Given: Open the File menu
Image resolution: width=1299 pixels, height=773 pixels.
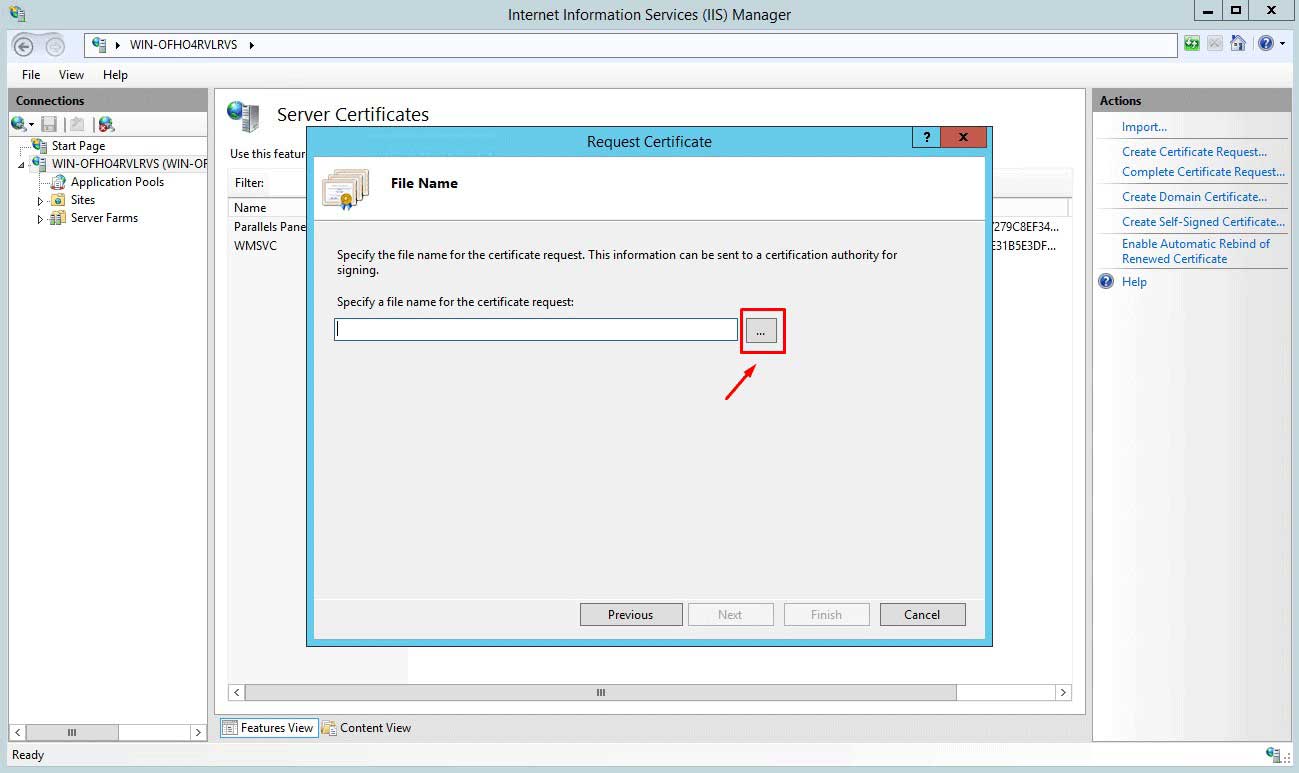Looking at the screenshot, I should click(x=31, y=75).
